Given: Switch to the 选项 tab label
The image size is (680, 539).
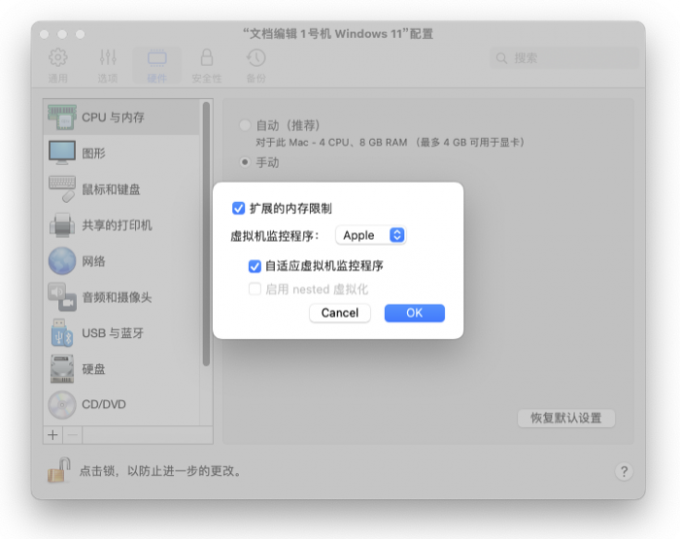Looking at the screenshot, I should [x=108, y=78].
